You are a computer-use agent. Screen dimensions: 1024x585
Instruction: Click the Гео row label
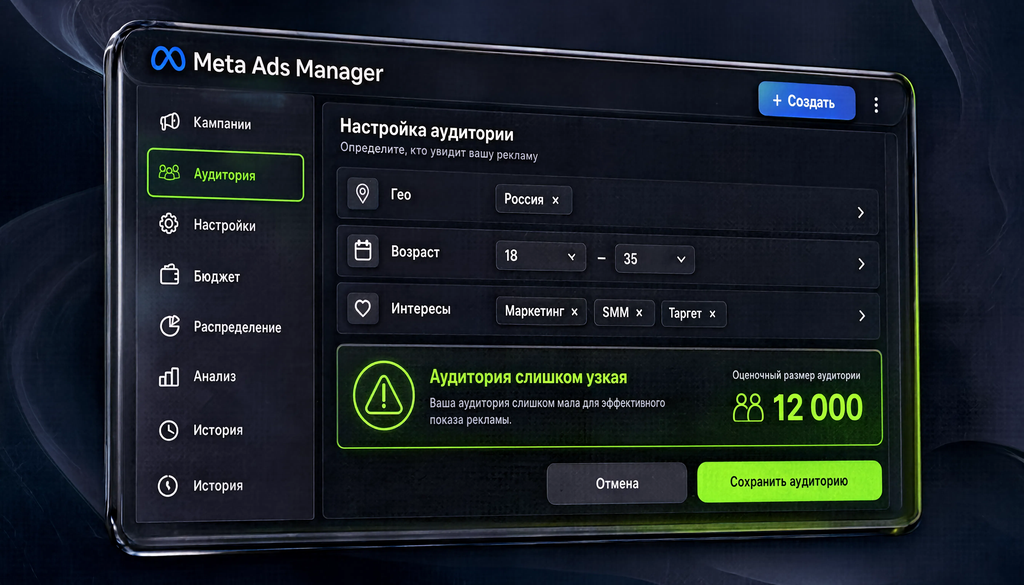pos(401,195)
